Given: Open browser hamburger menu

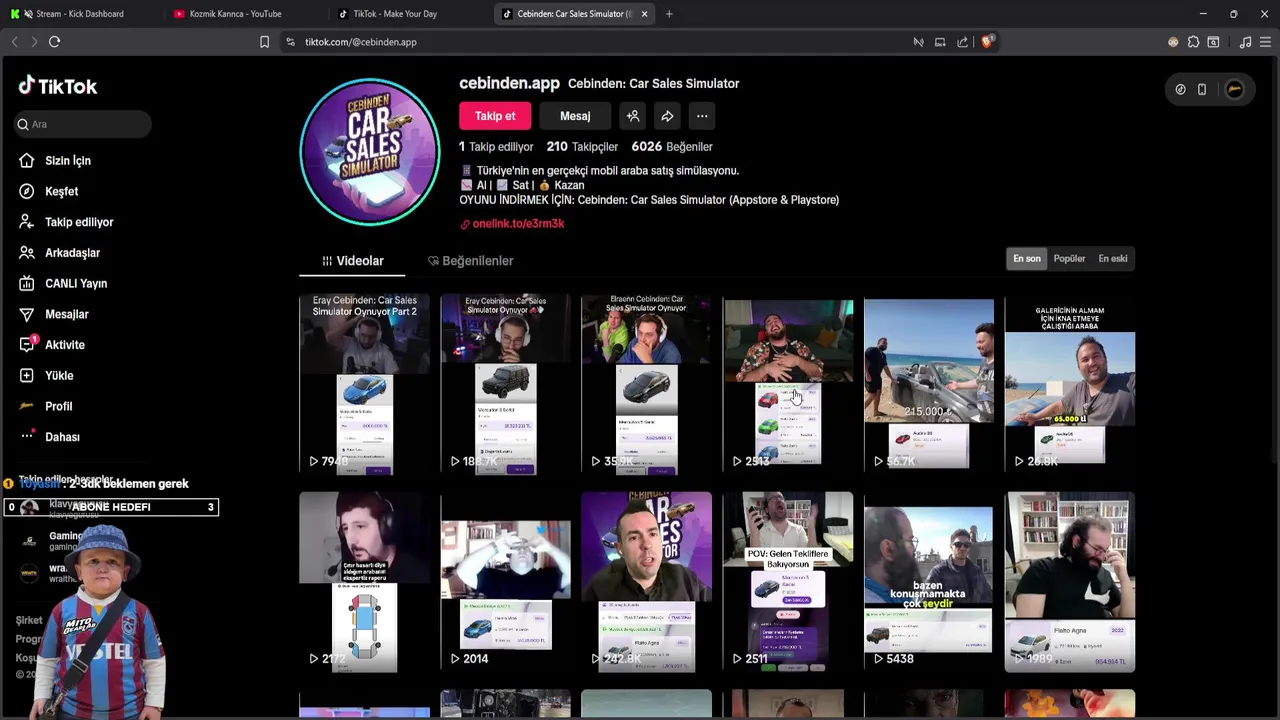Looking at the screenshot, I should click(1265, 42).
